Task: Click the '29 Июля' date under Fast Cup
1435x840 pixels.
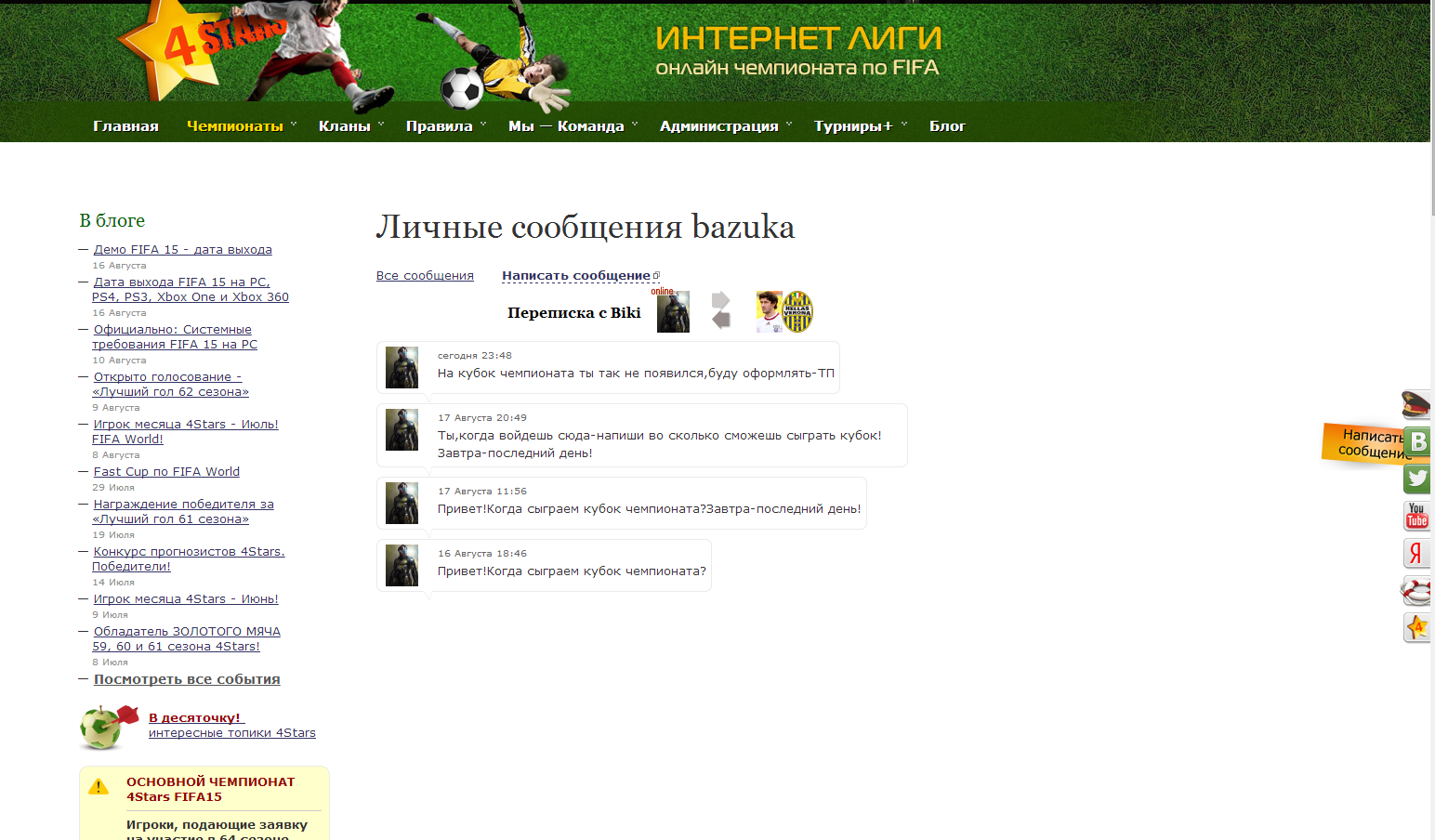Action: click(x=113, y=488)
